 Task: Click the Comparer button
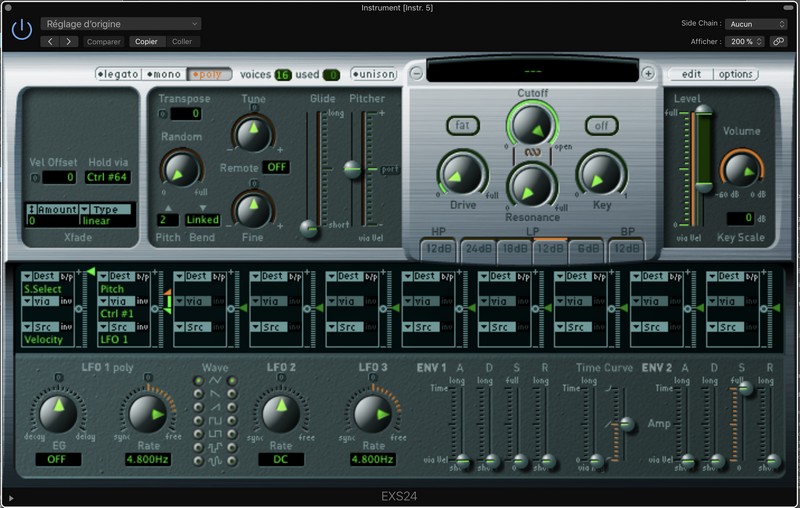[104, 42]
